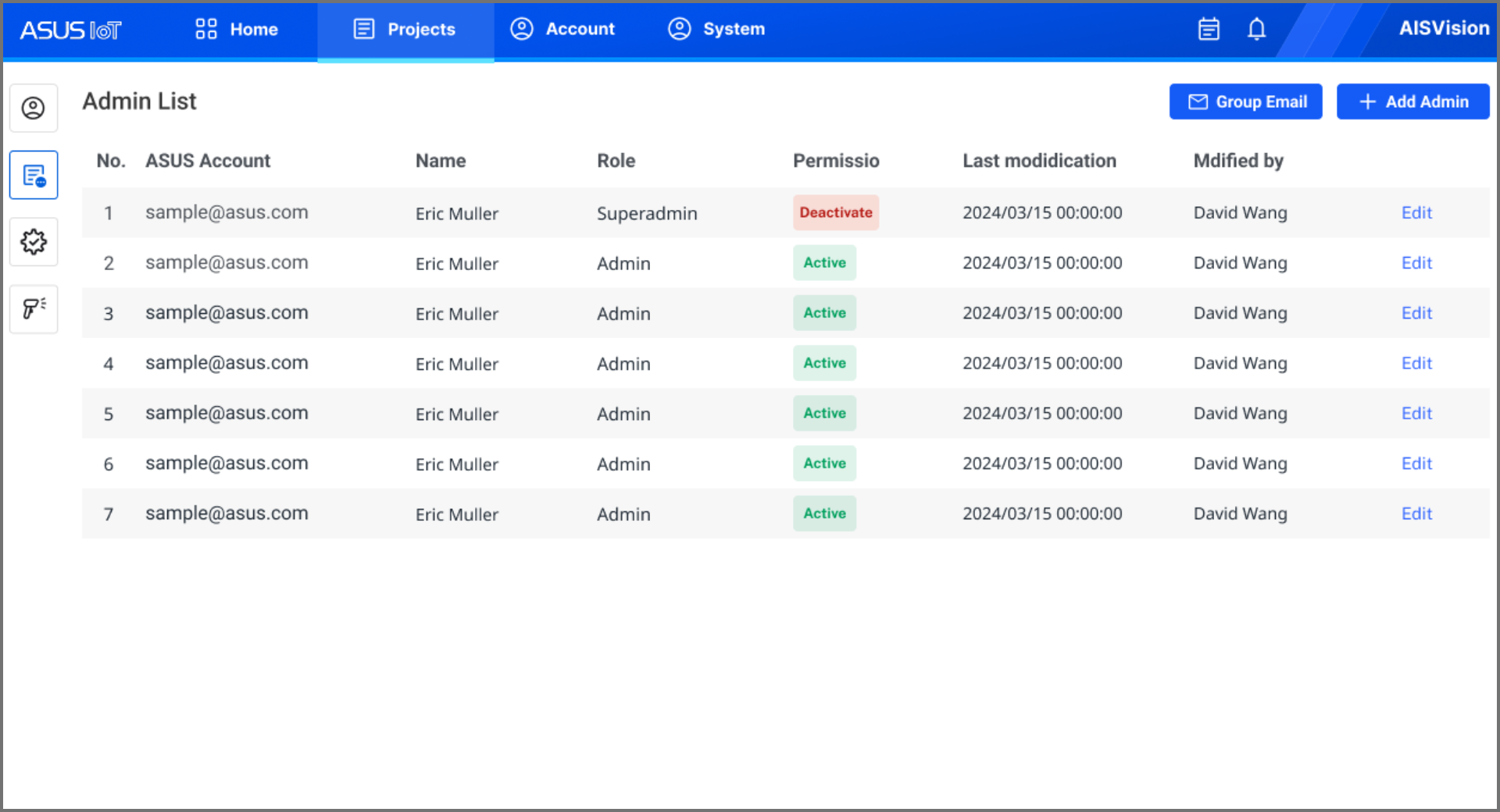
Task: Open the calendar icon in top bar
Action: point(1209,29)
